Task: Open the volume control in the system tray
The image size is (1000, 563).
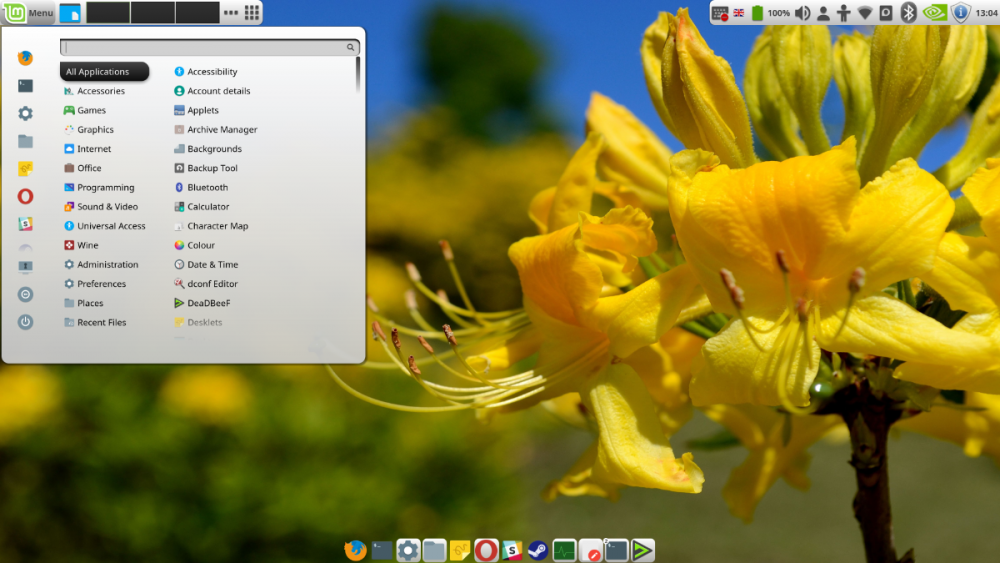Action: 805,13
